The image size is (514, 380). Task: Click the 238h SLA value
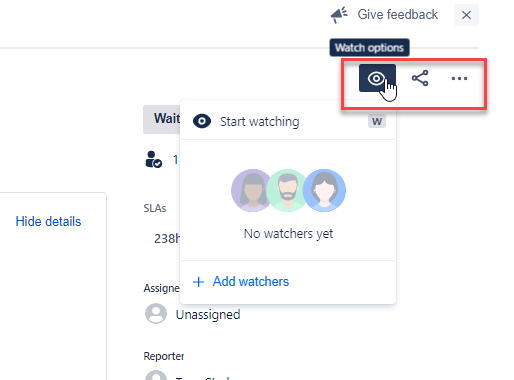coord(167,239)
